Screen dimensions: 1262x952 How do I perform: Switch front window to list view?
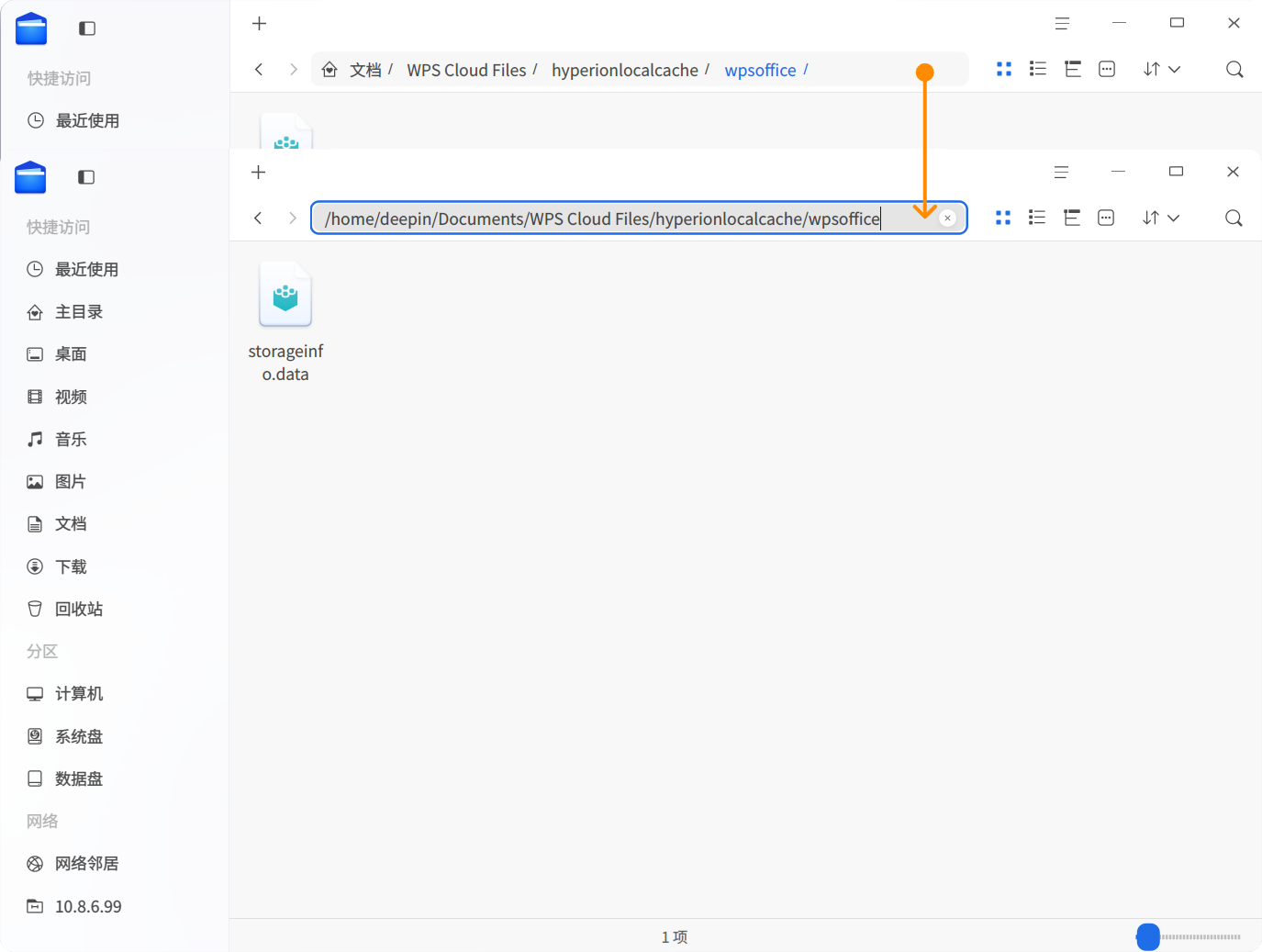click(x=1037, y=218)
